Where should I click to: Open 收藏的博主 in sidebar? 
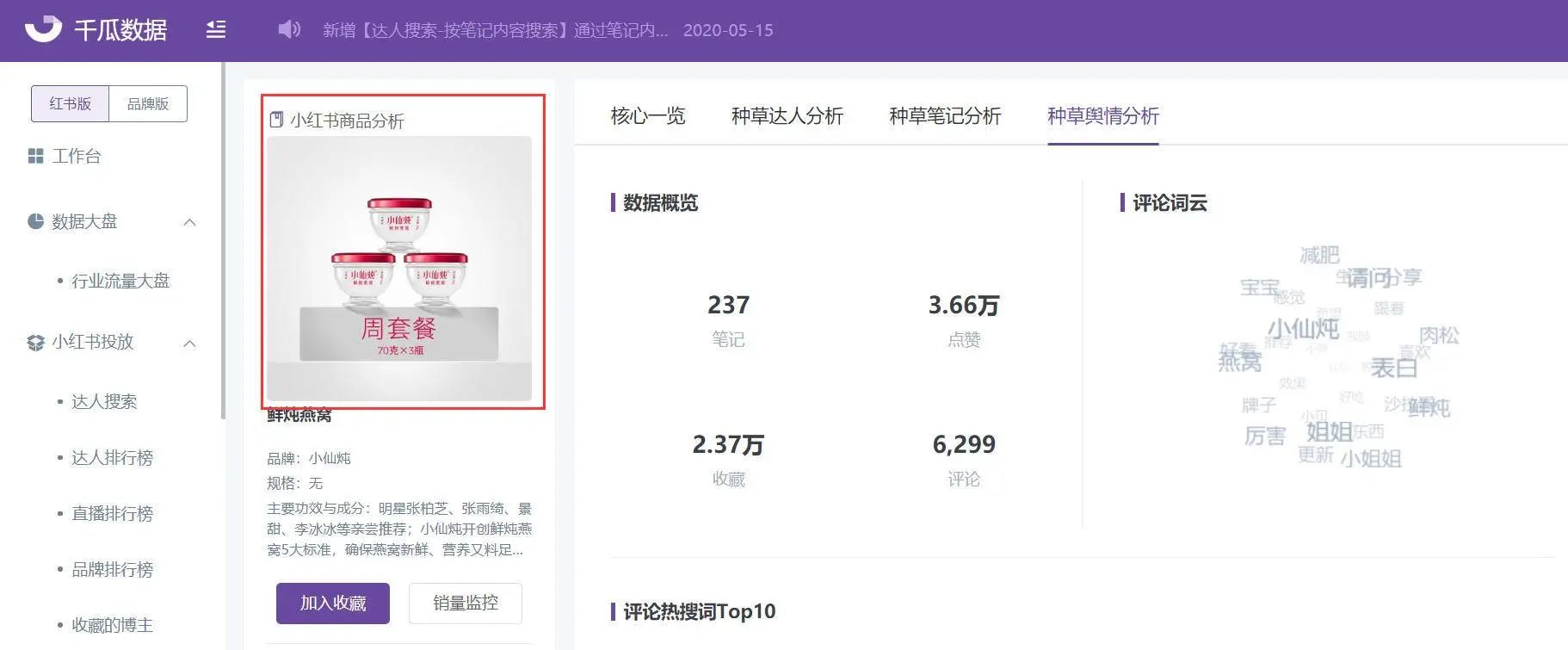(x=112, y=625)
